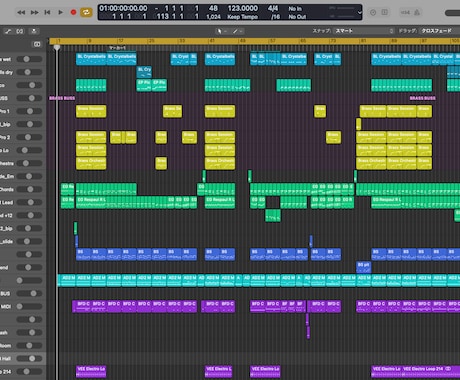This screenshot has height=380, width=460.
Task: Go to the project start with transport button
Action: pyautogui.click(x=47, y=12)
